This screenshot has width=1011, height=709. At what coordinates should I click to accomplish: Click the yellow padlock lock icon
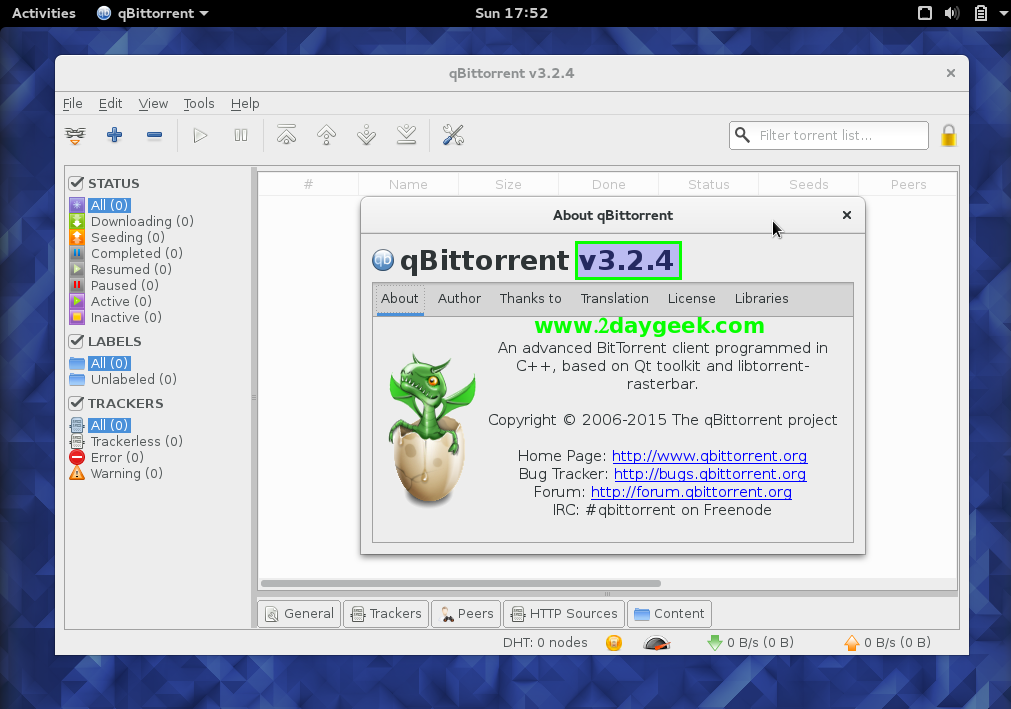click(948, 135)
